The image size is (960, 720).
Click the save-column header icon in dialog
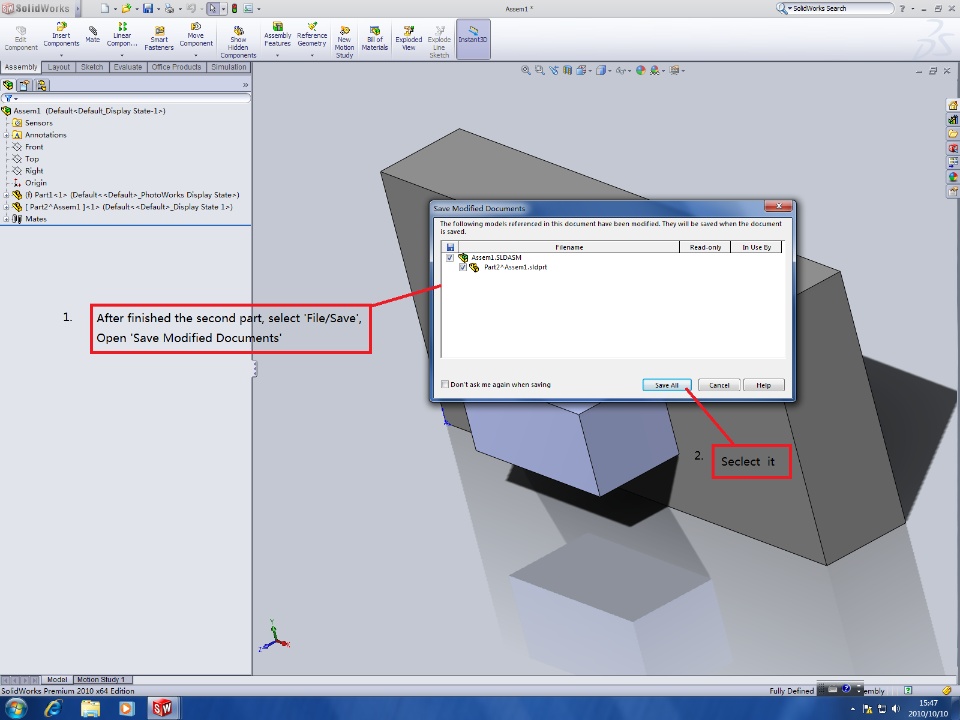click(450, 247)
